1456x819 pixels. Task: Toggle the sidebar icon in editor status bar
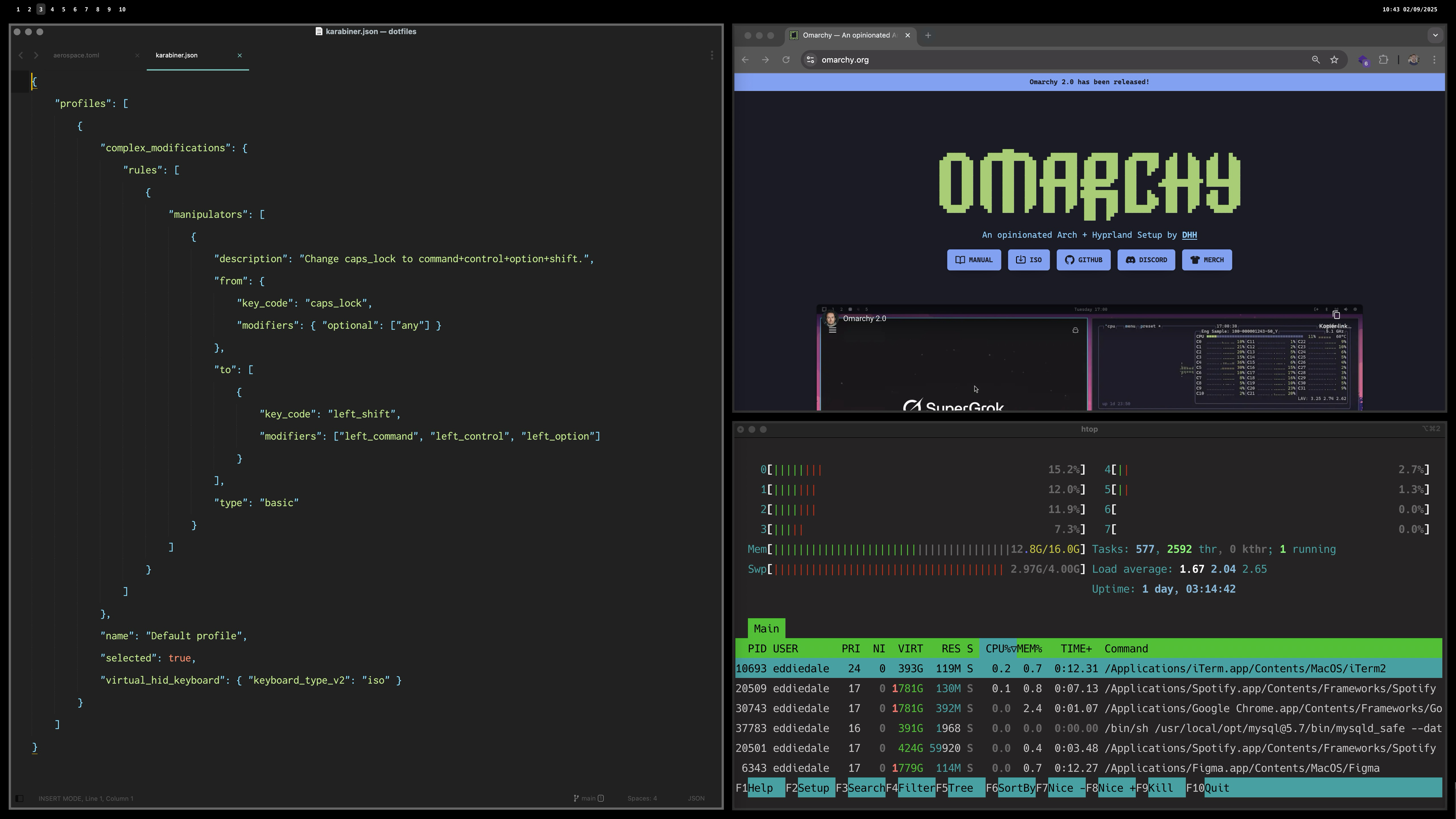point(19,799)
